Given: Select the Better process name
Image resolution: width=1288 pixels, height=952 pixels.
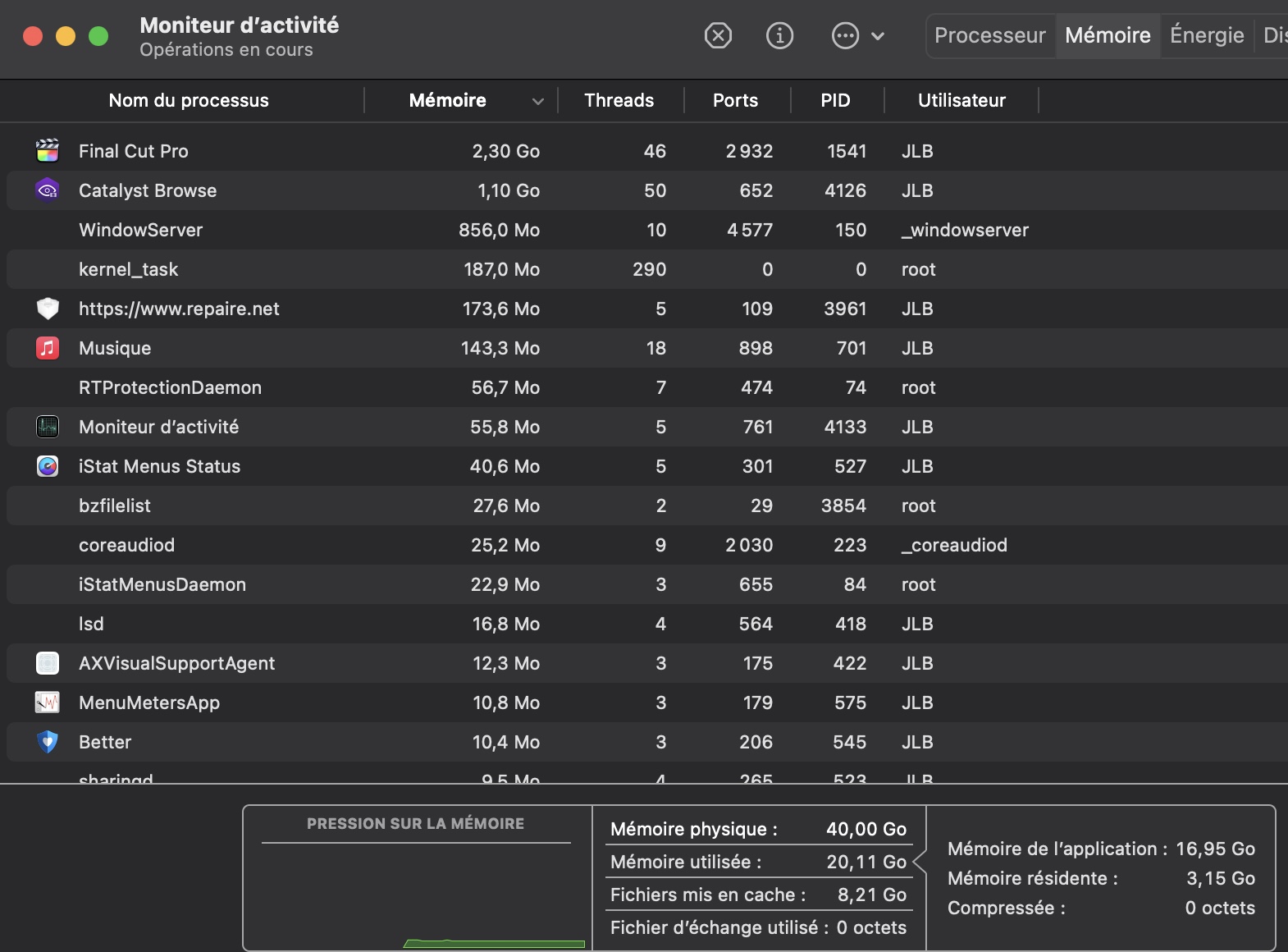Looking at the screenshot, I should (105, 742).
